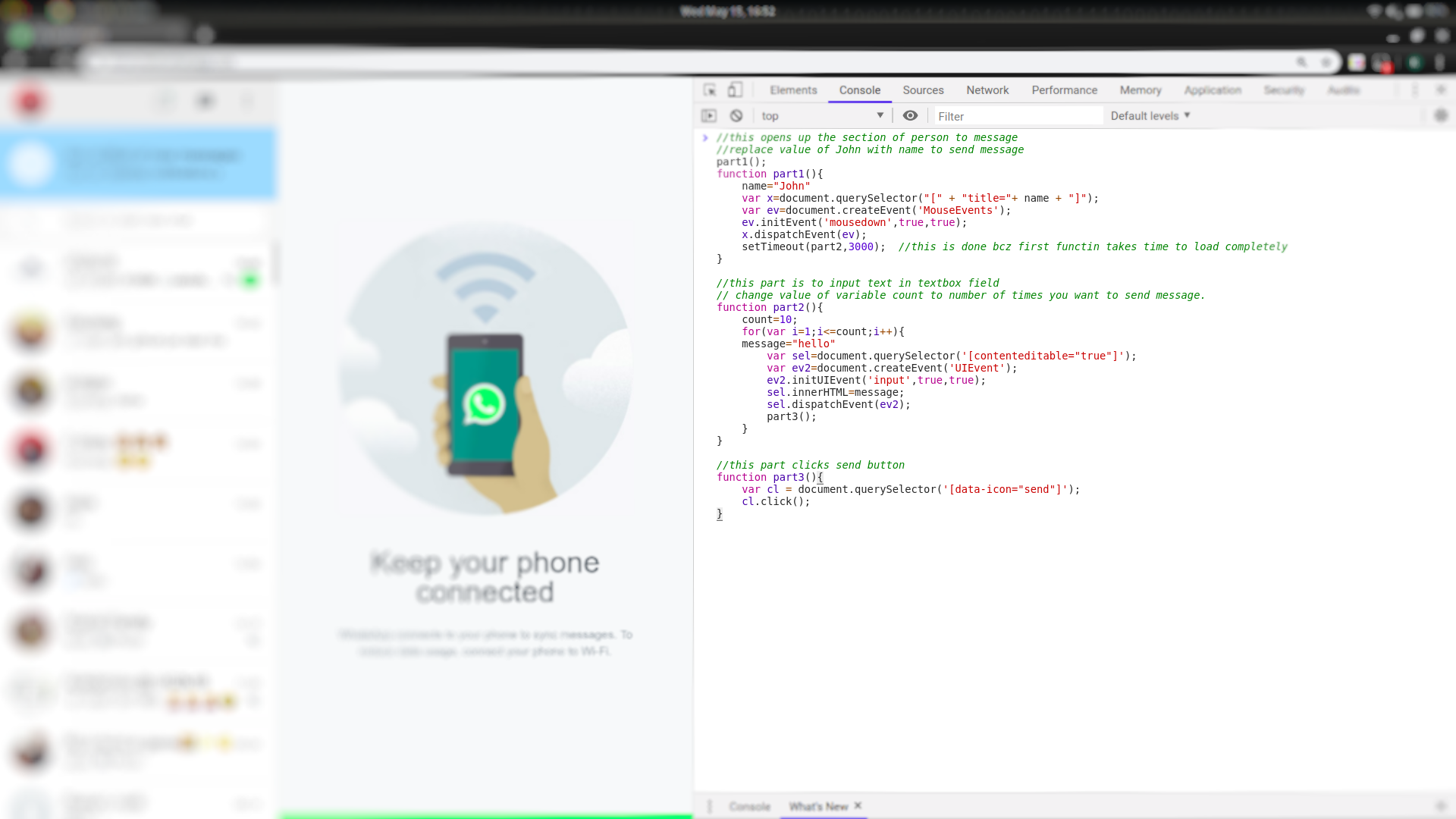The image size is (1456, 819).
Task: Click the console settings gear icon
Action: 1441,116
